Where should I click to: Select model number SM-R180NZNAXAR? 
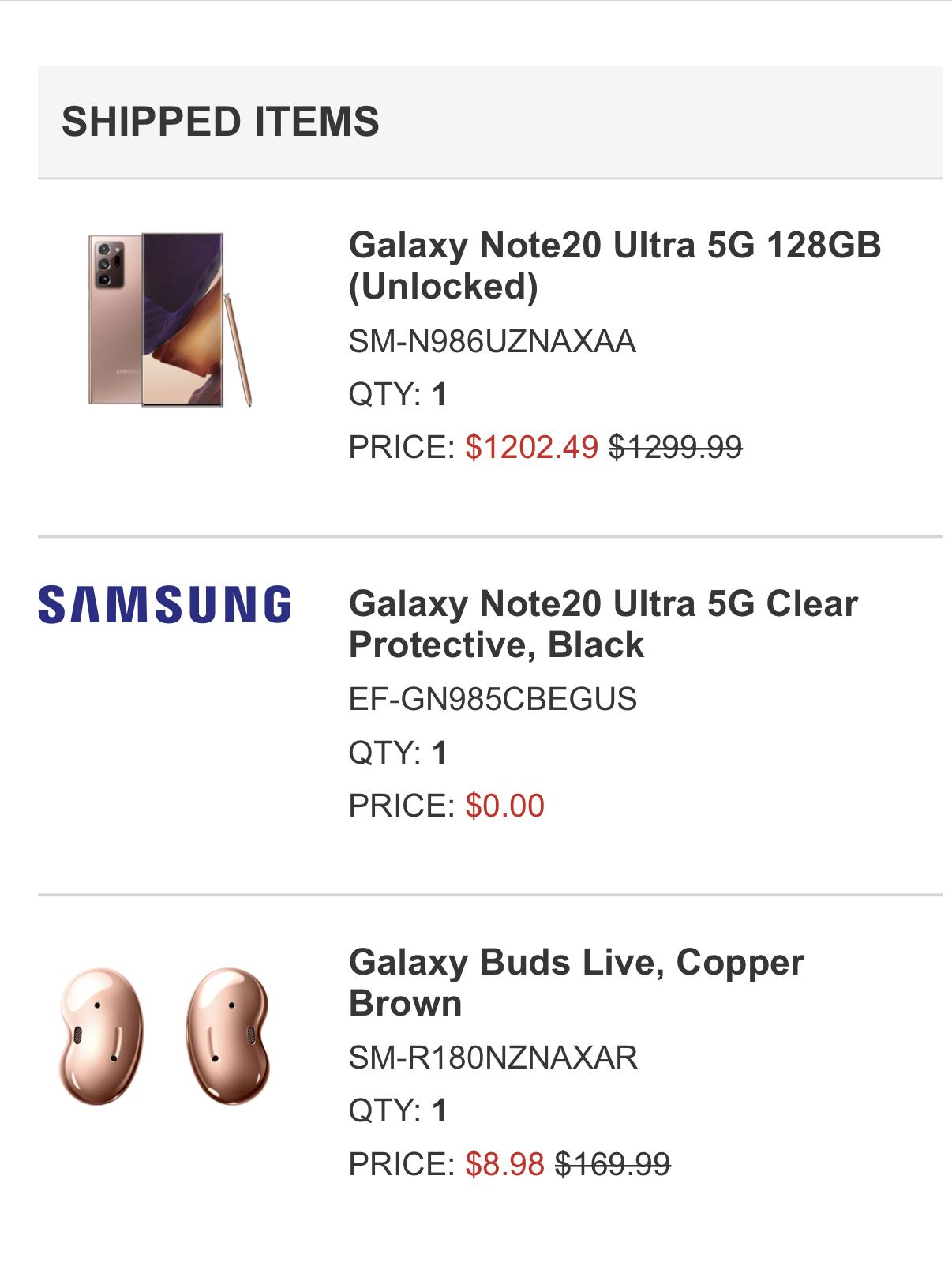point(493,1058)
